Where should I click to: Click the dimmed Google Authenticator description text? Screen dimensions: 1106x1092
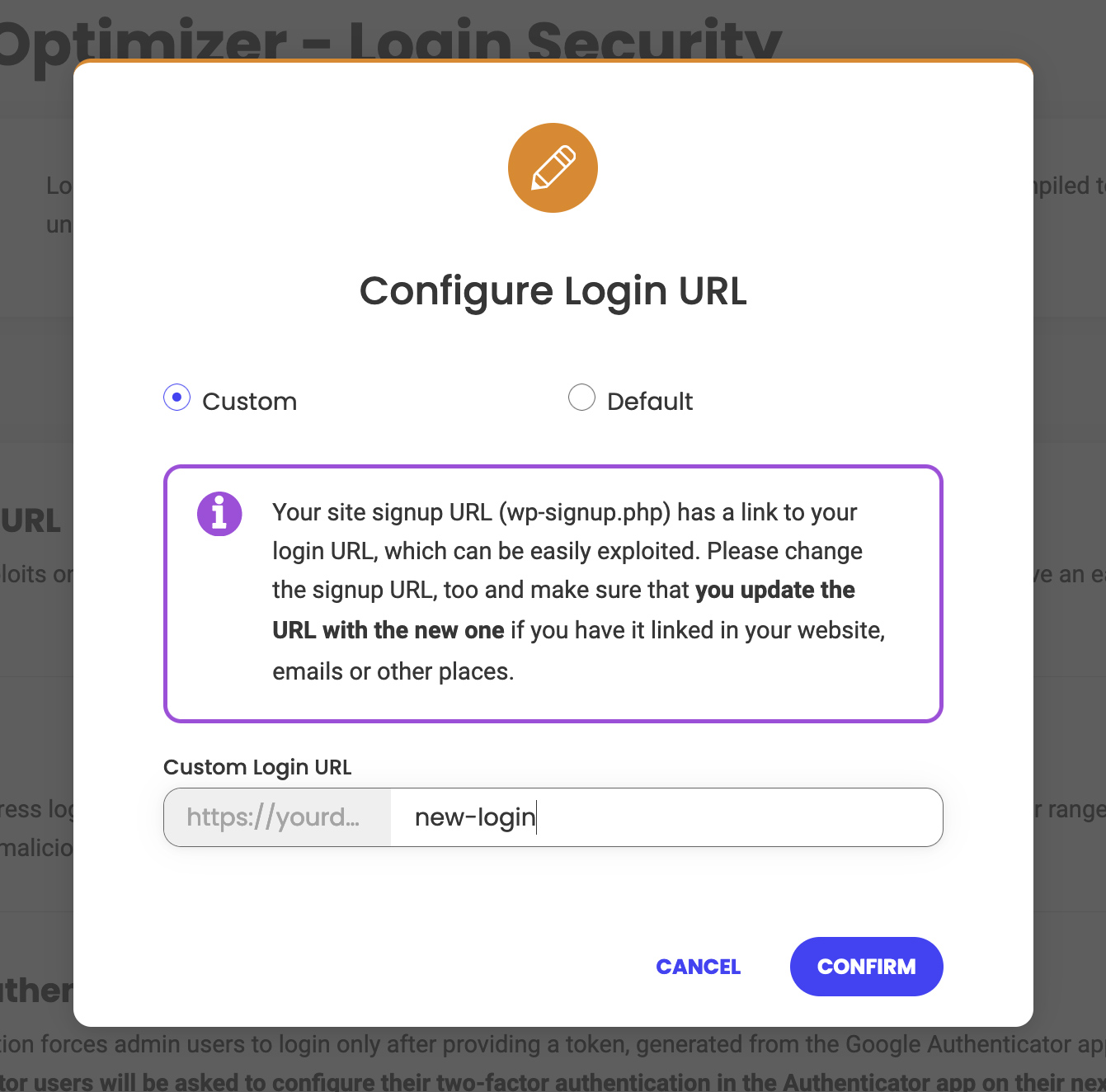(553, 1044)
